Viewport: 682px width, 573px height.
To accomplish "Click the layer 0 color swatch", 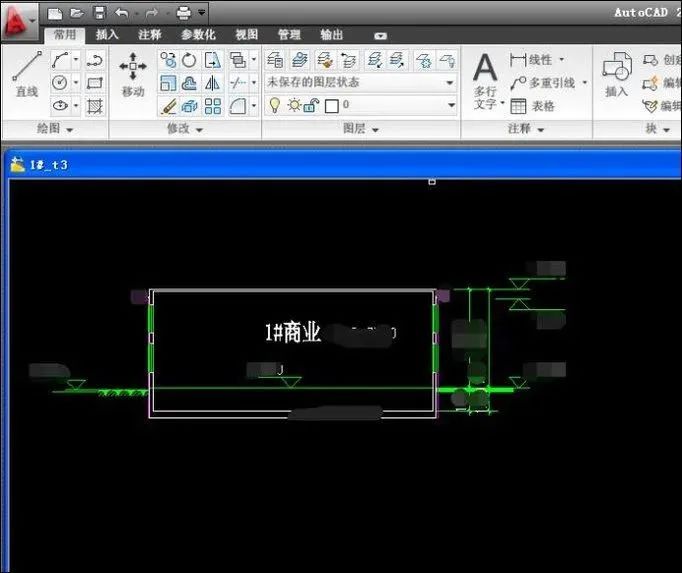I will tap(331, 106).
